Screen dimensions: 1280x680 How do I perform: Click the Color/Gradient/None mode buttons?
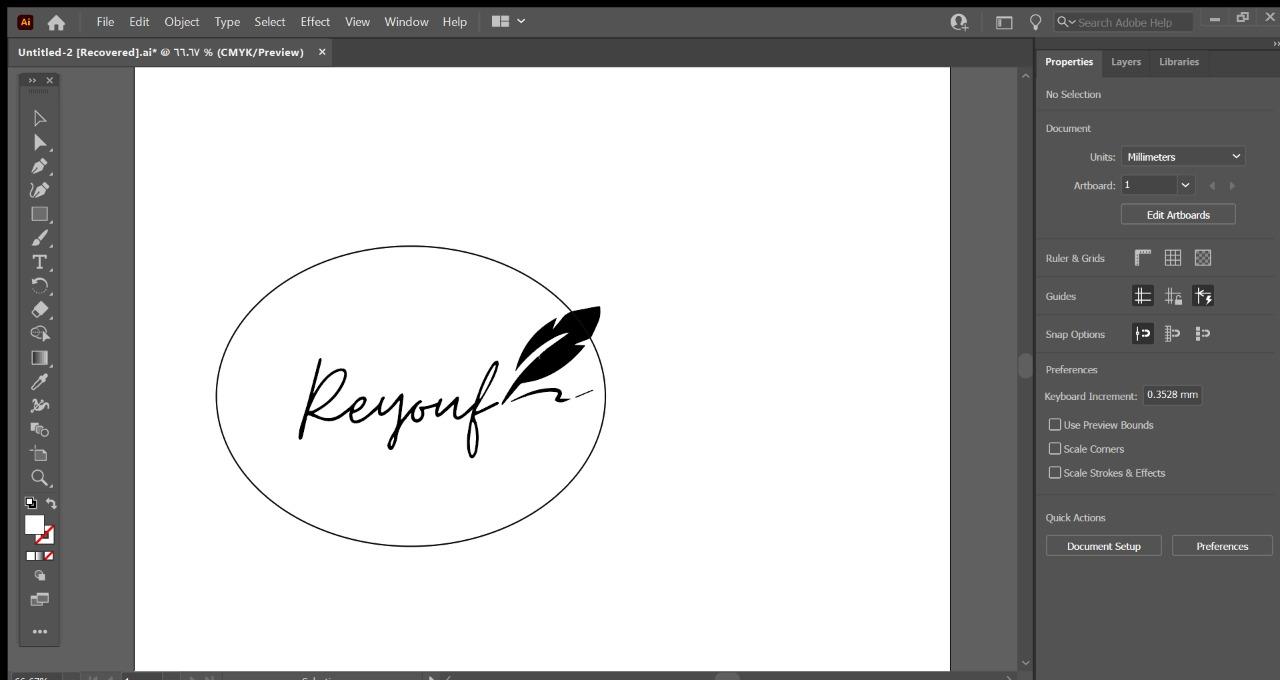pos(40,556)
